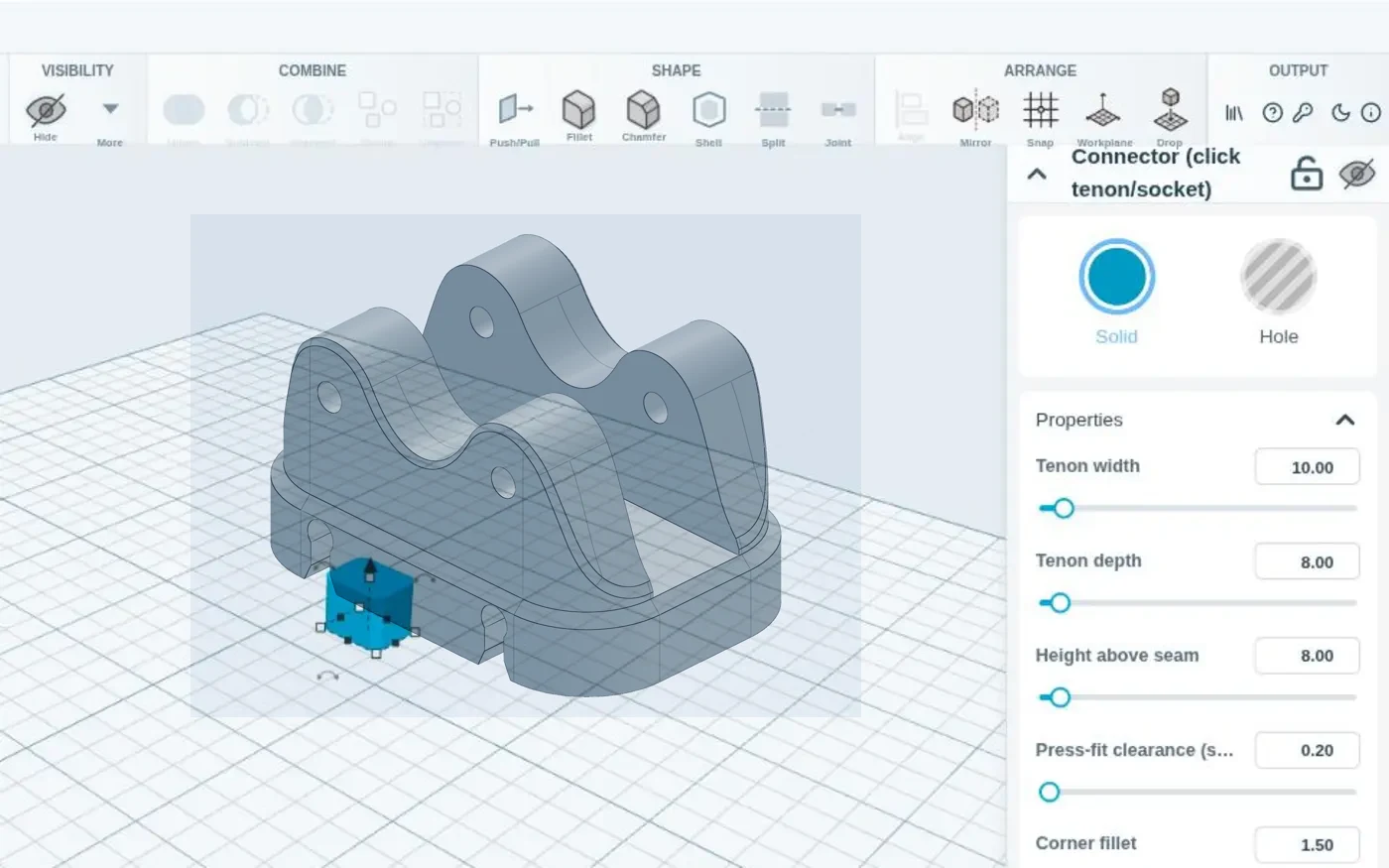Click the black height arrow on connector

click(x=370, y=568)
